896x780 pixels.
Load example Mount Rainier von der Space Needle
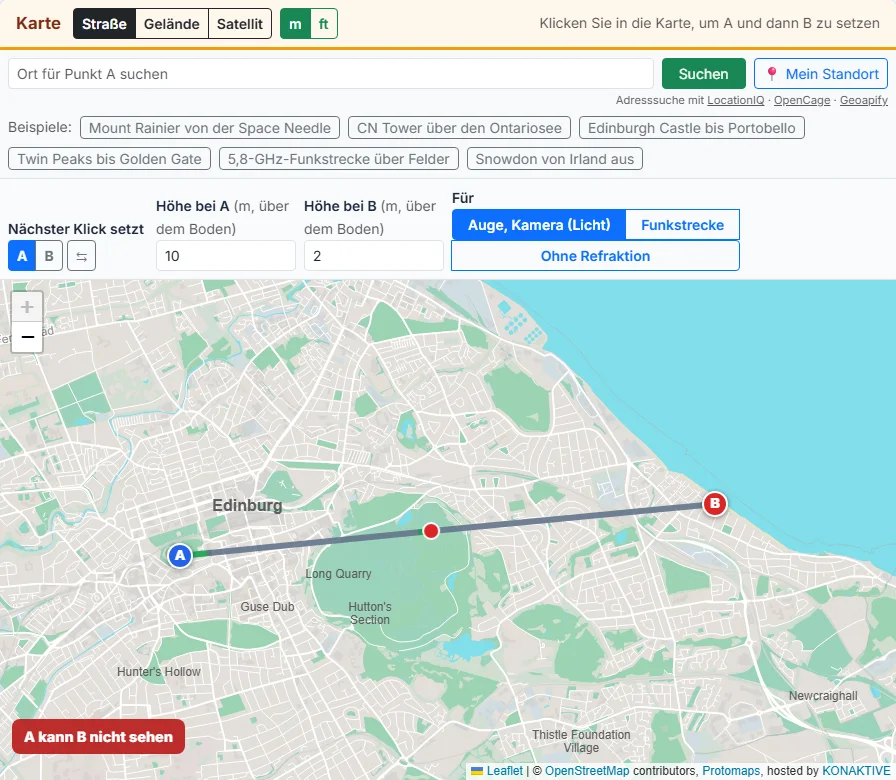210,128
